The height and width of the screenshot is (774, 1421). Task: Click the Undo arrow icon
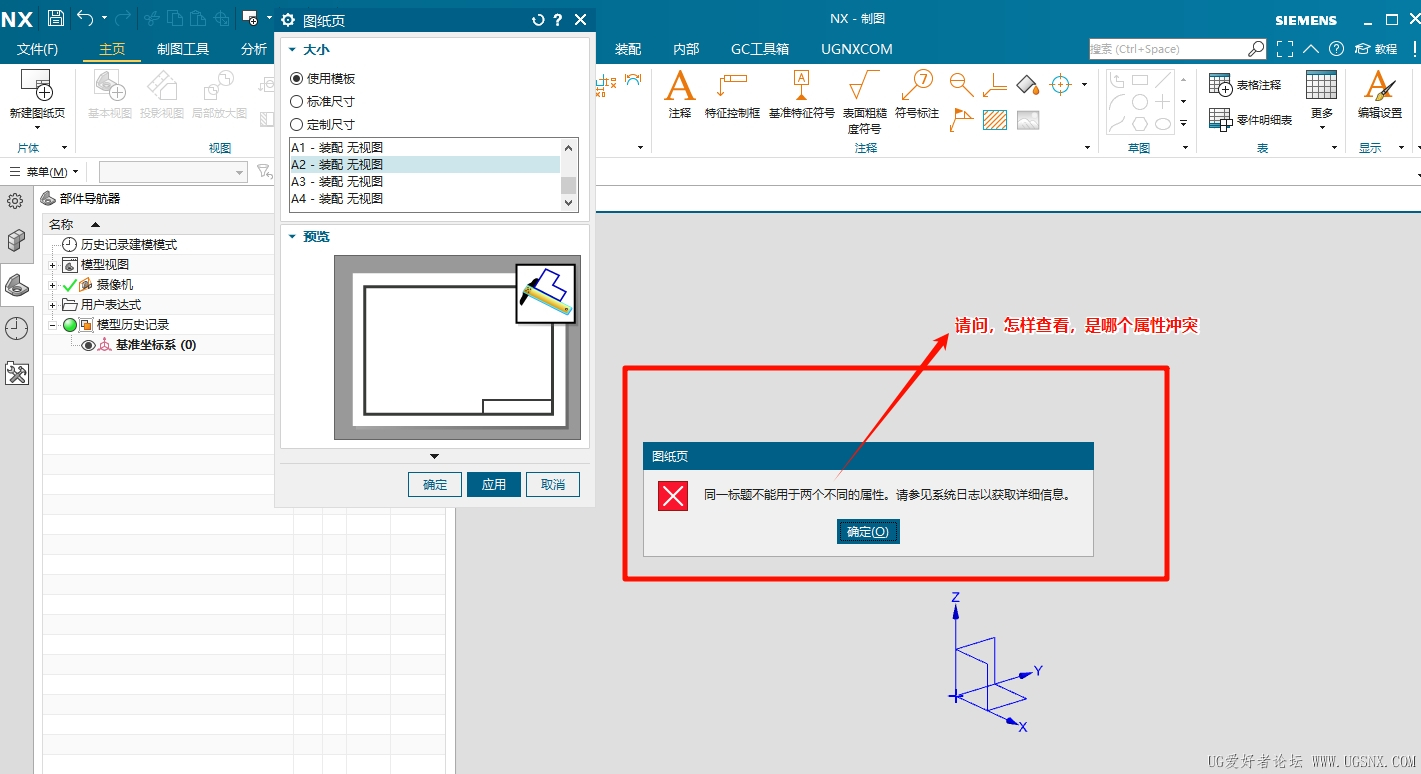pos(85,18)
